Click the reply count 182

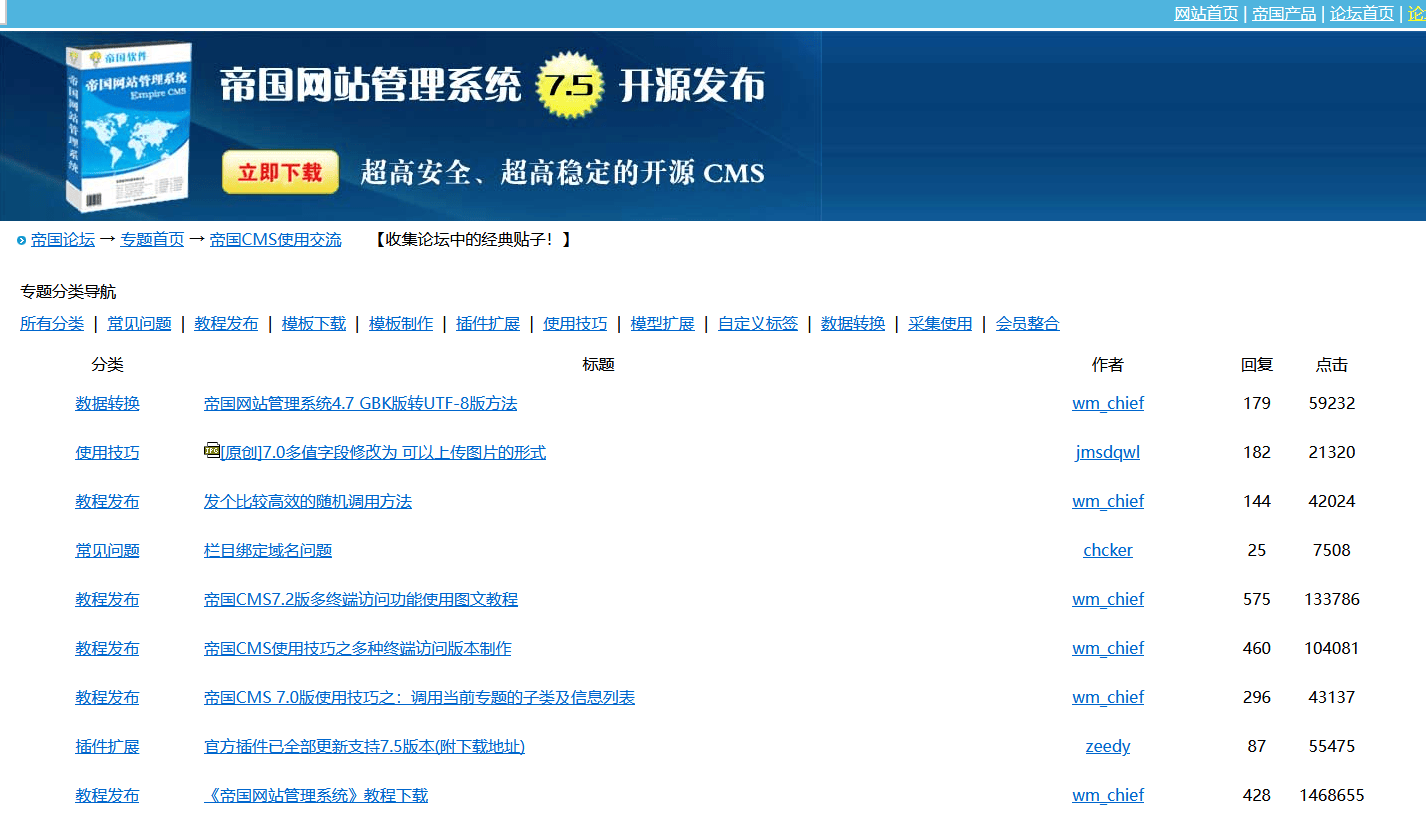pyautogui.click(x=1257, y=453)
